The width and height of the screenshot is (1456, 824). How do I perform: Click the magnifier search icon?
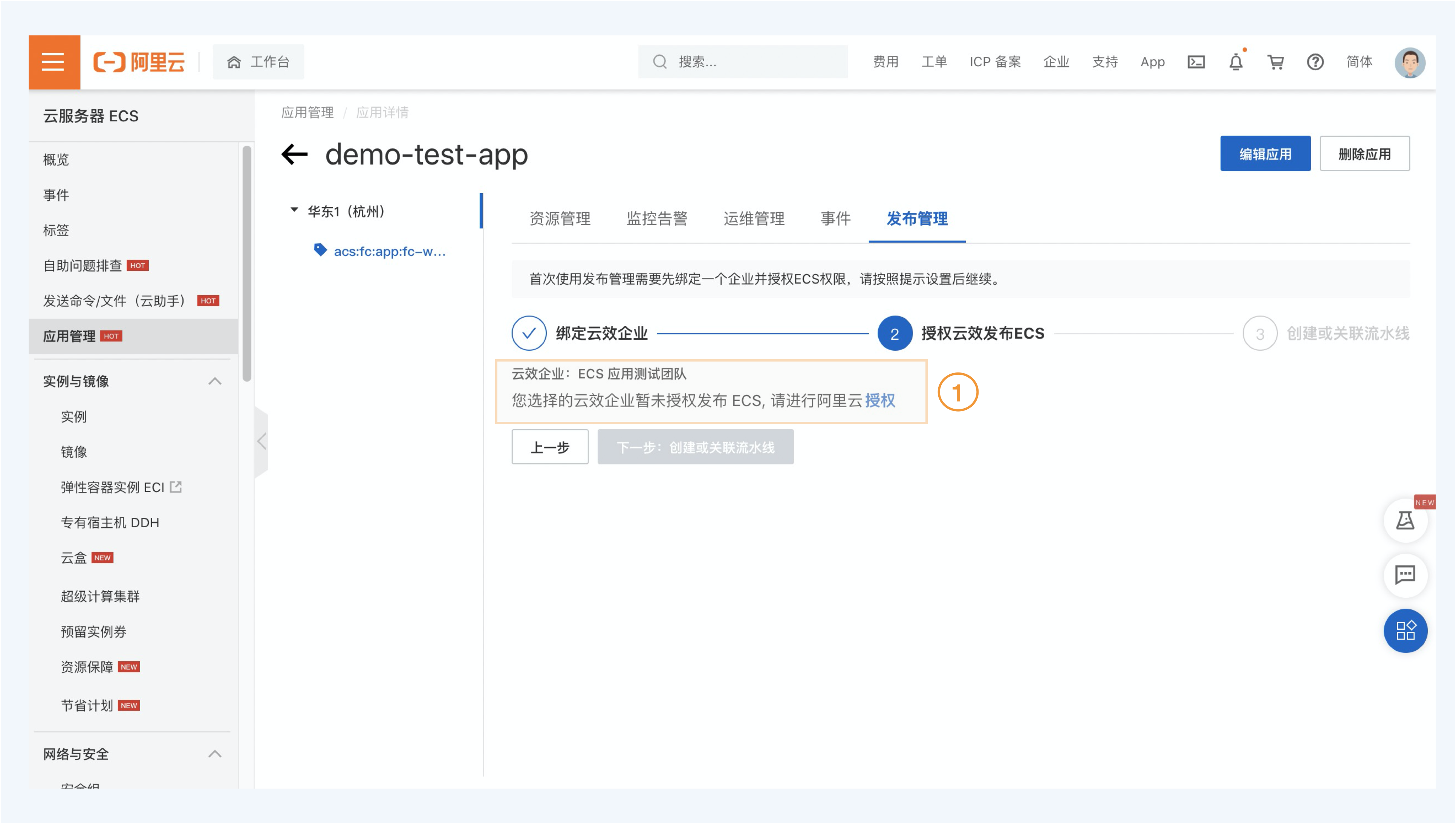coord(659,62)
